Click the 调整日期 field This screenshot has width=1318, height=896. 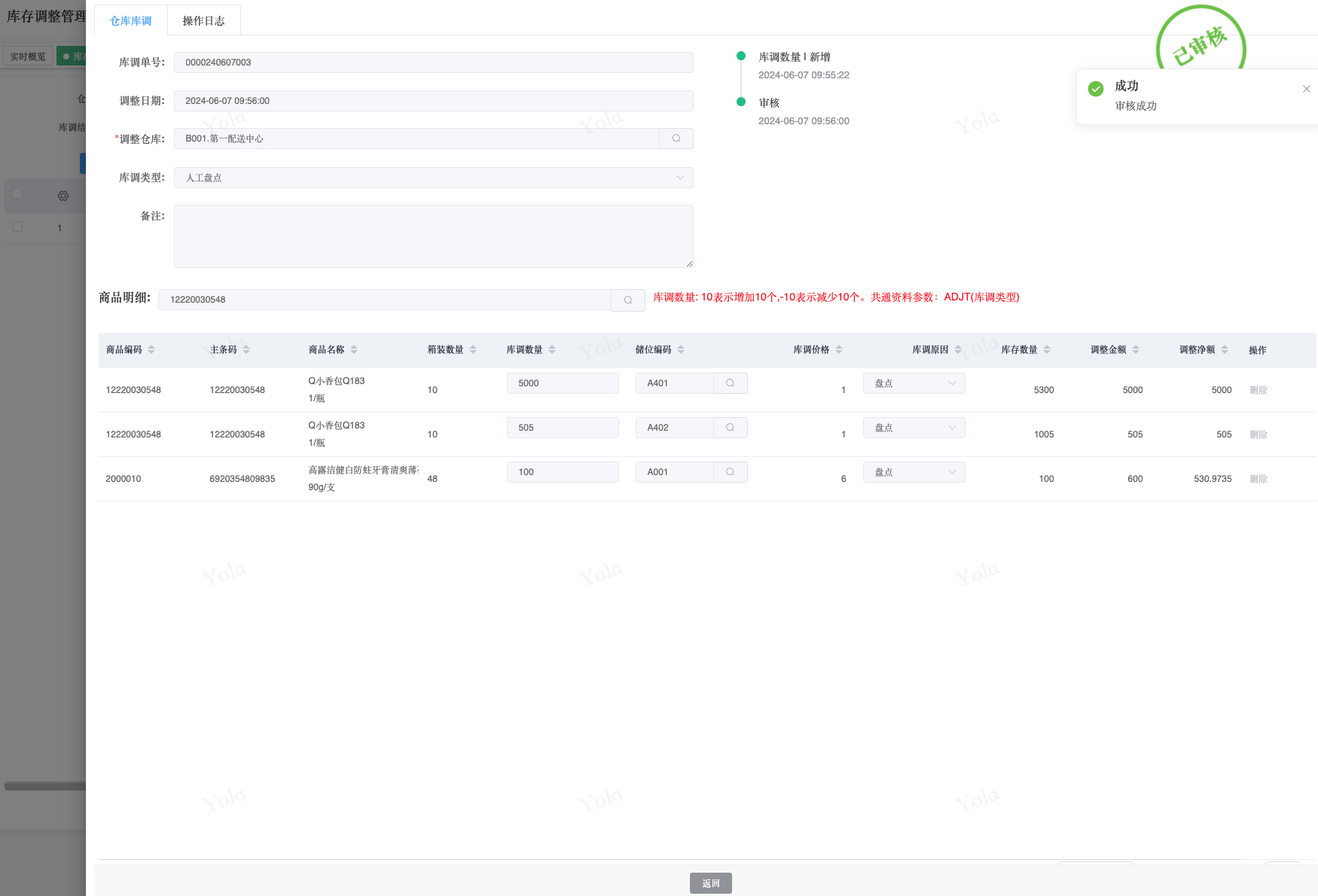pos(434,101)
